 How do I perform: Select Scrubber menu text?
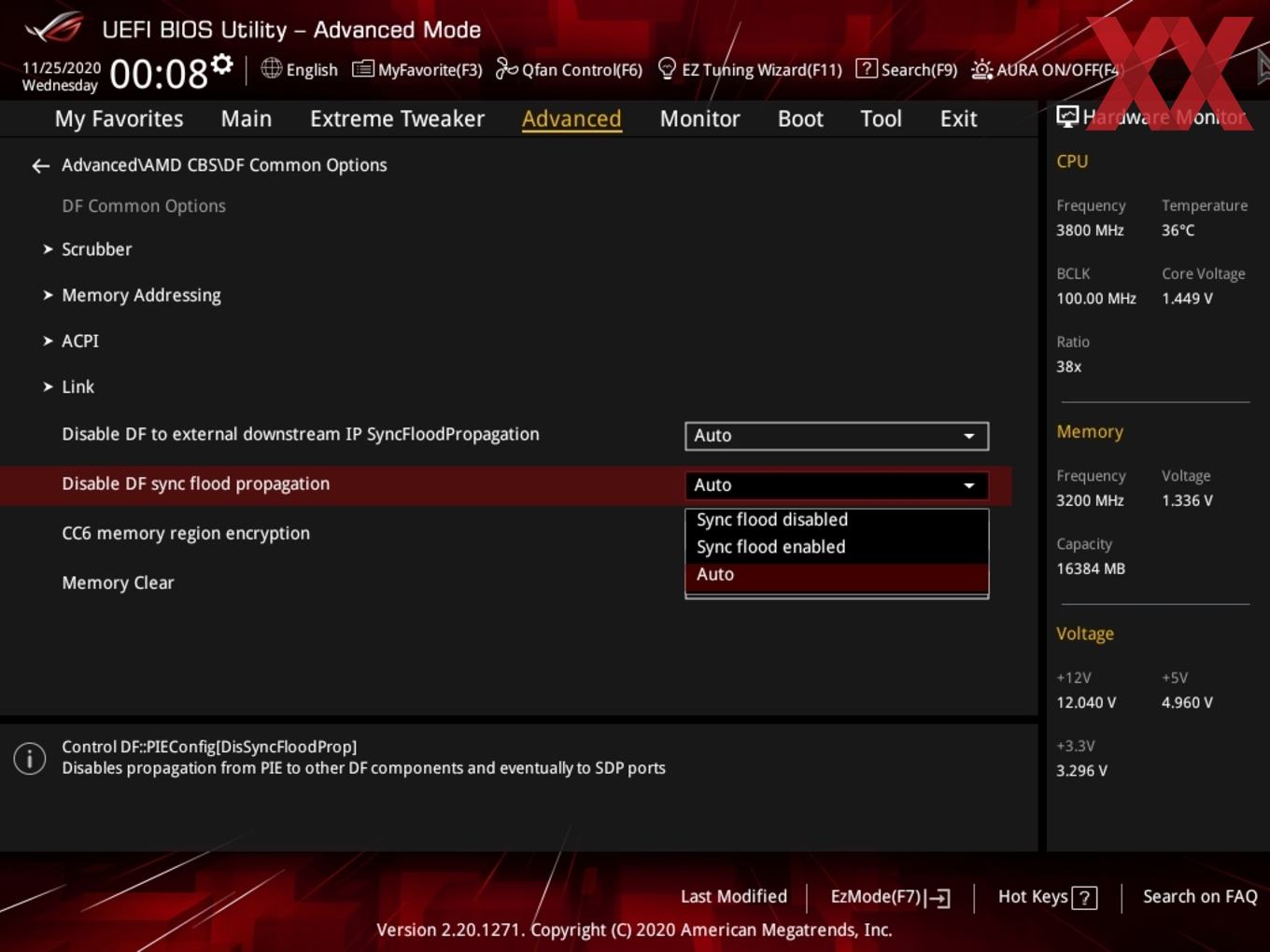[97, 249]
